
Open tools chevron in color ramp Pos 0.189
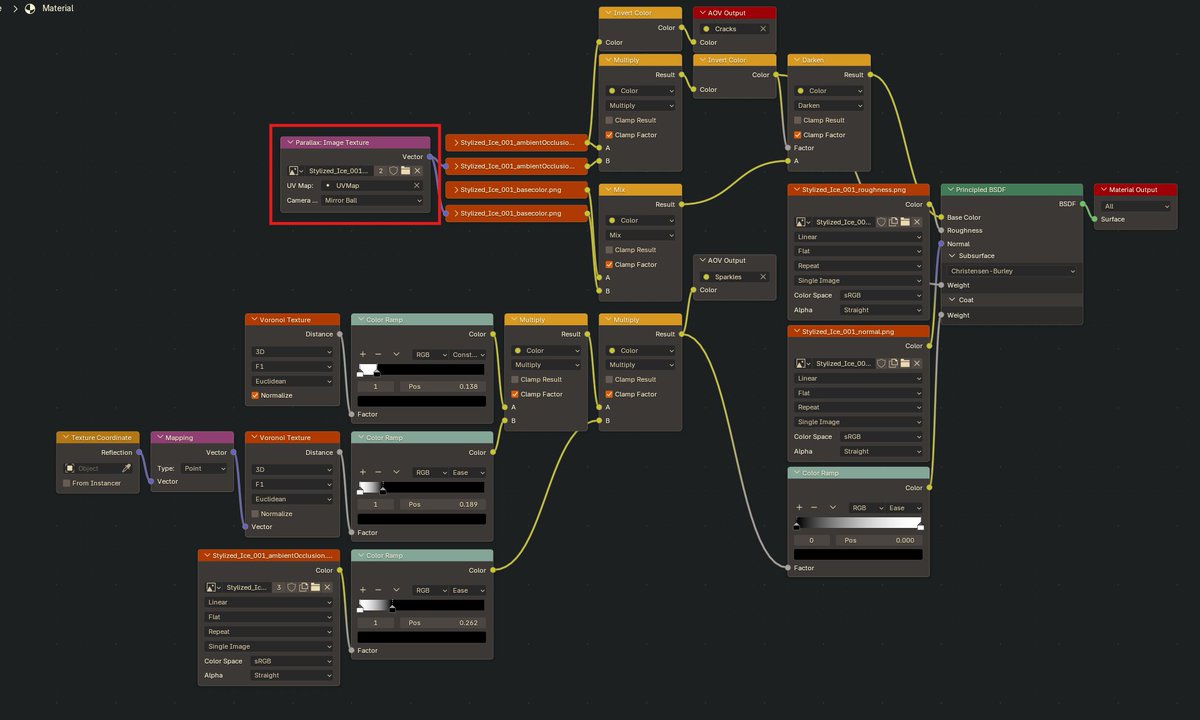(396, 472)
